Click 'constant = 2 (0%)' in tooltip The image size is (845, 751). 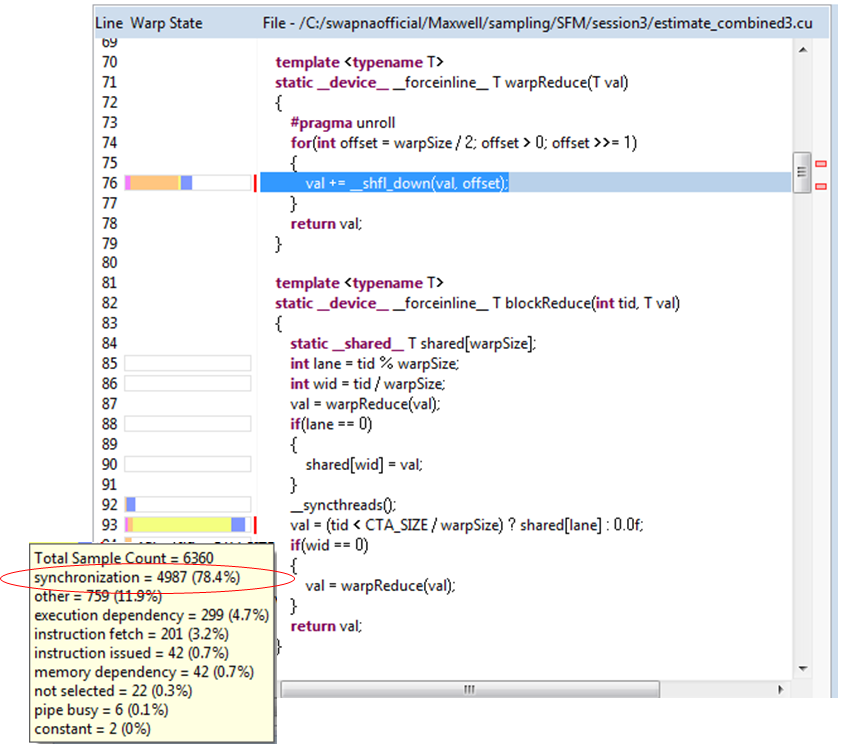(92, 729)
